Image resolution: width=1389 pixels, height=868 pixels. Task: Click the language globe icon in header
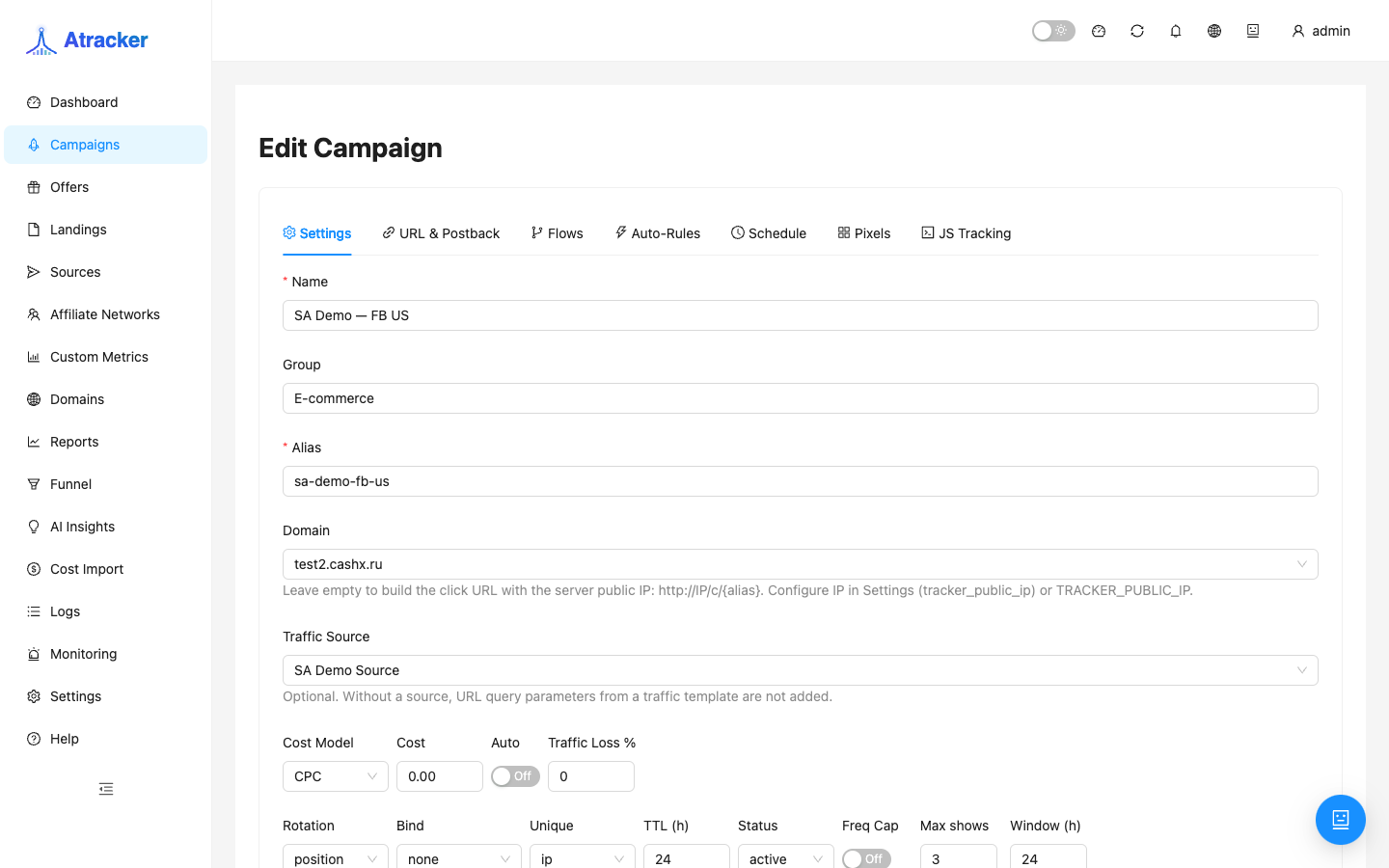tap(1214, 31)
